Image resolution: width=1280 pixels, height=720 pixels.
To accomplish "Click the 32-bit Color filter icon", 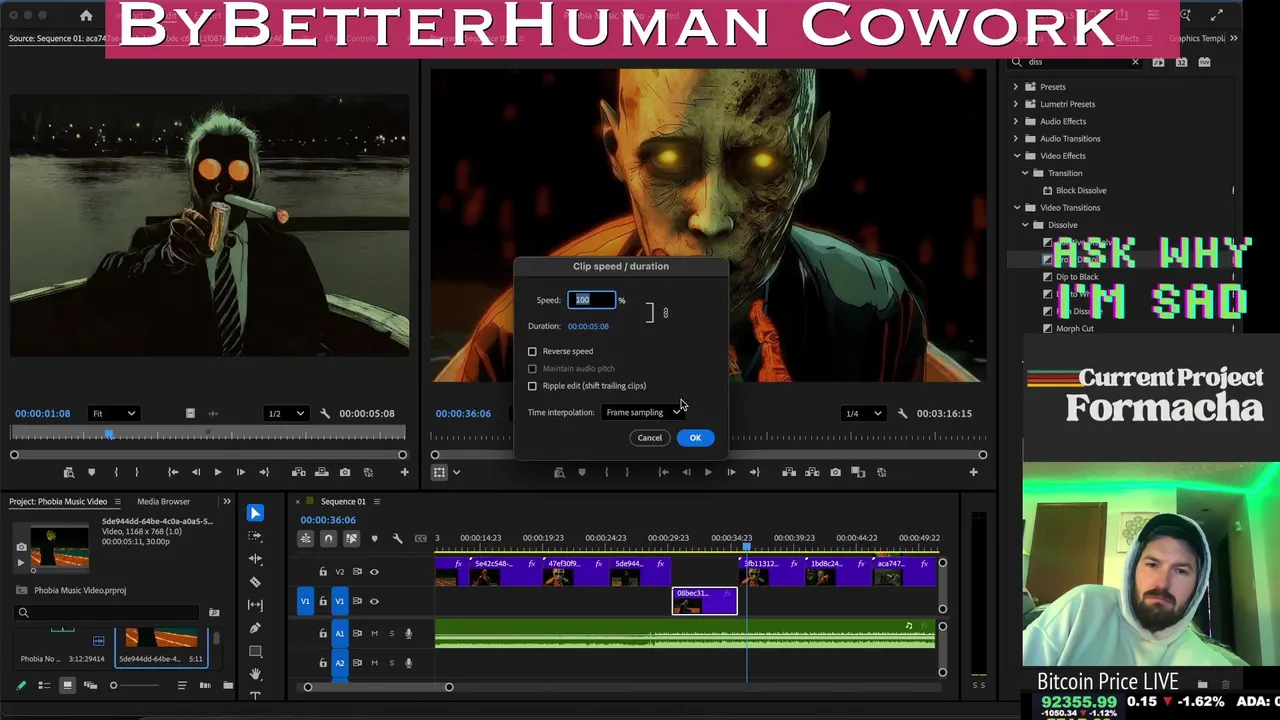I will pyautogui.click(x=1181, y=62).
